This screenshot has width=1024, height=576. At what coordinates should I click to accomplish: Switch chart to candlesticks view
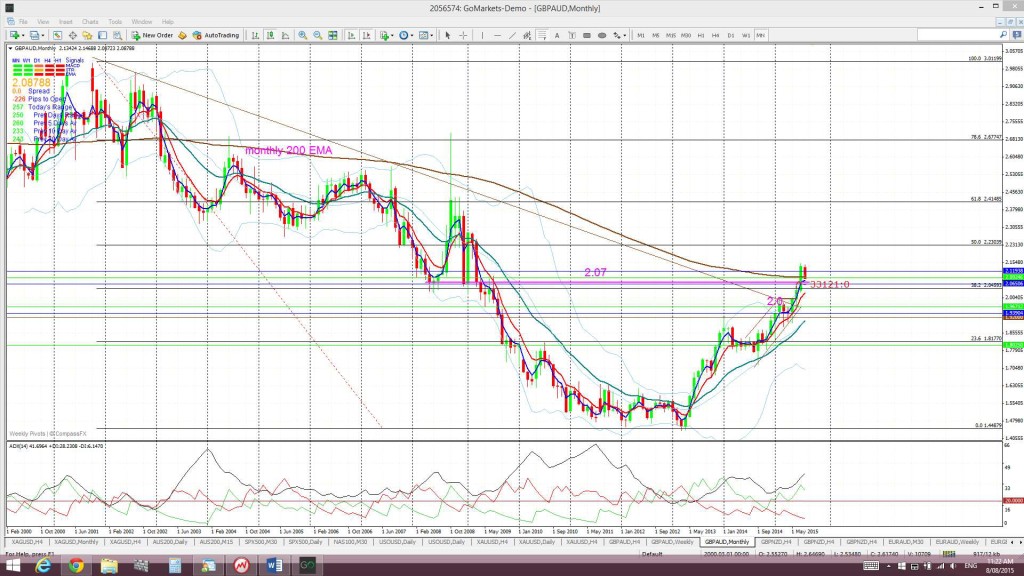coord(270,35)
